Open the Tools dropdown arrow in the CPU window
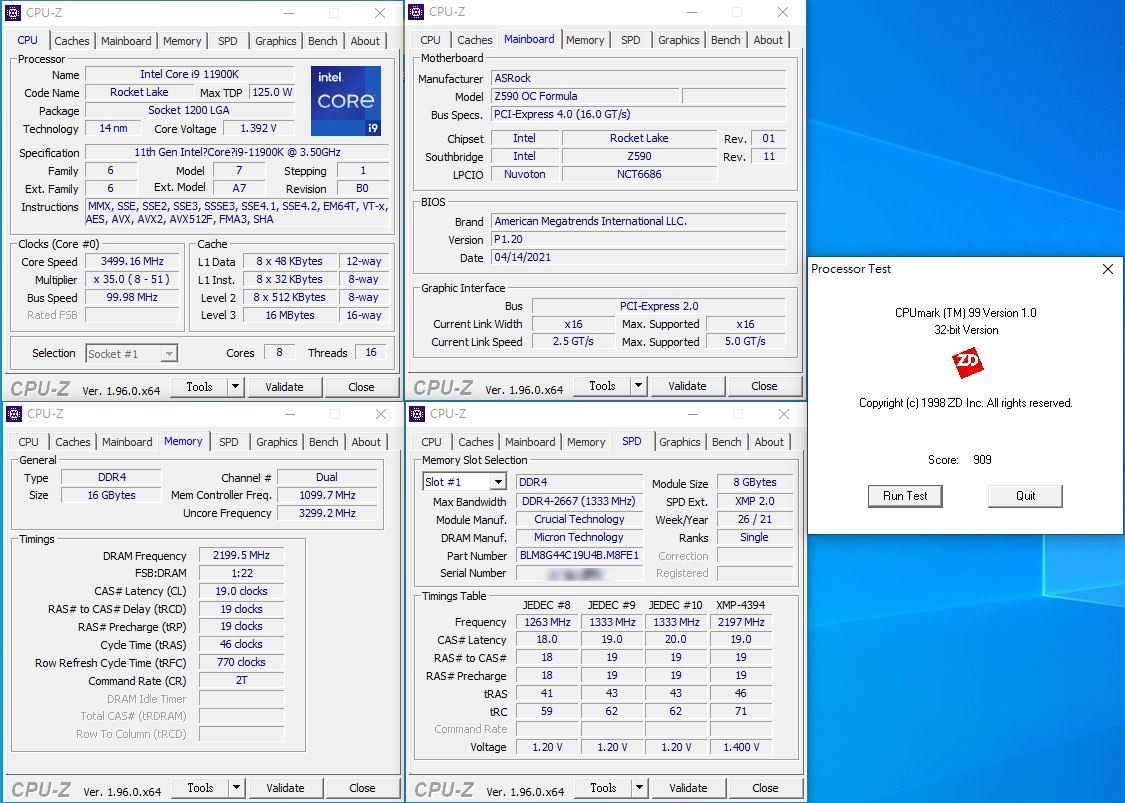The width and height of the screenshot is (1125, 803). pos(235,387)
